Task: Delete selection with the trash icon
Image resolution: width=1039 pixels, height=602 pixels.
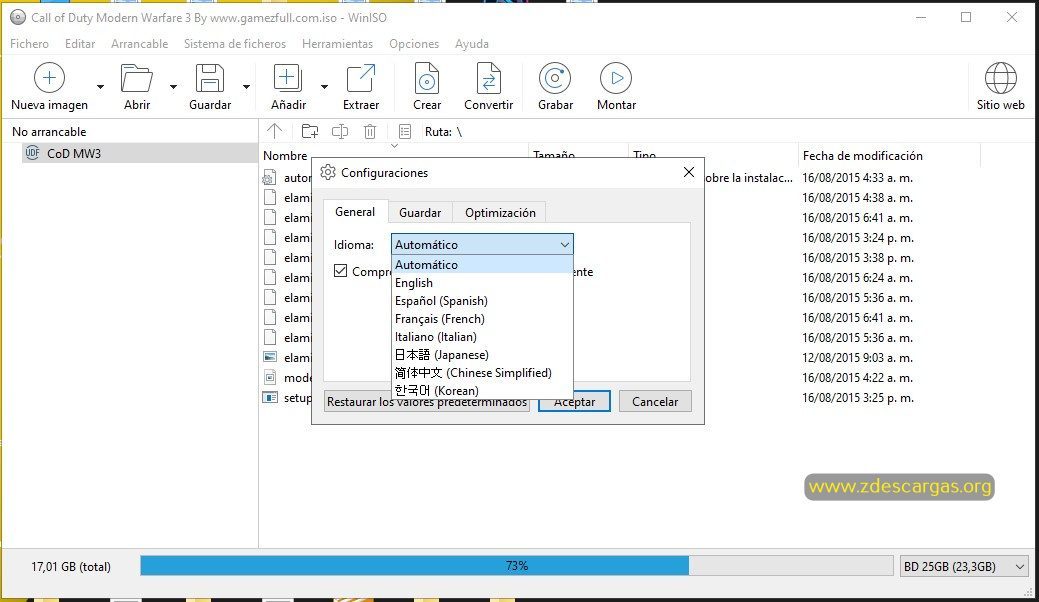Action: pyautogui.click(x=370, y=131)
